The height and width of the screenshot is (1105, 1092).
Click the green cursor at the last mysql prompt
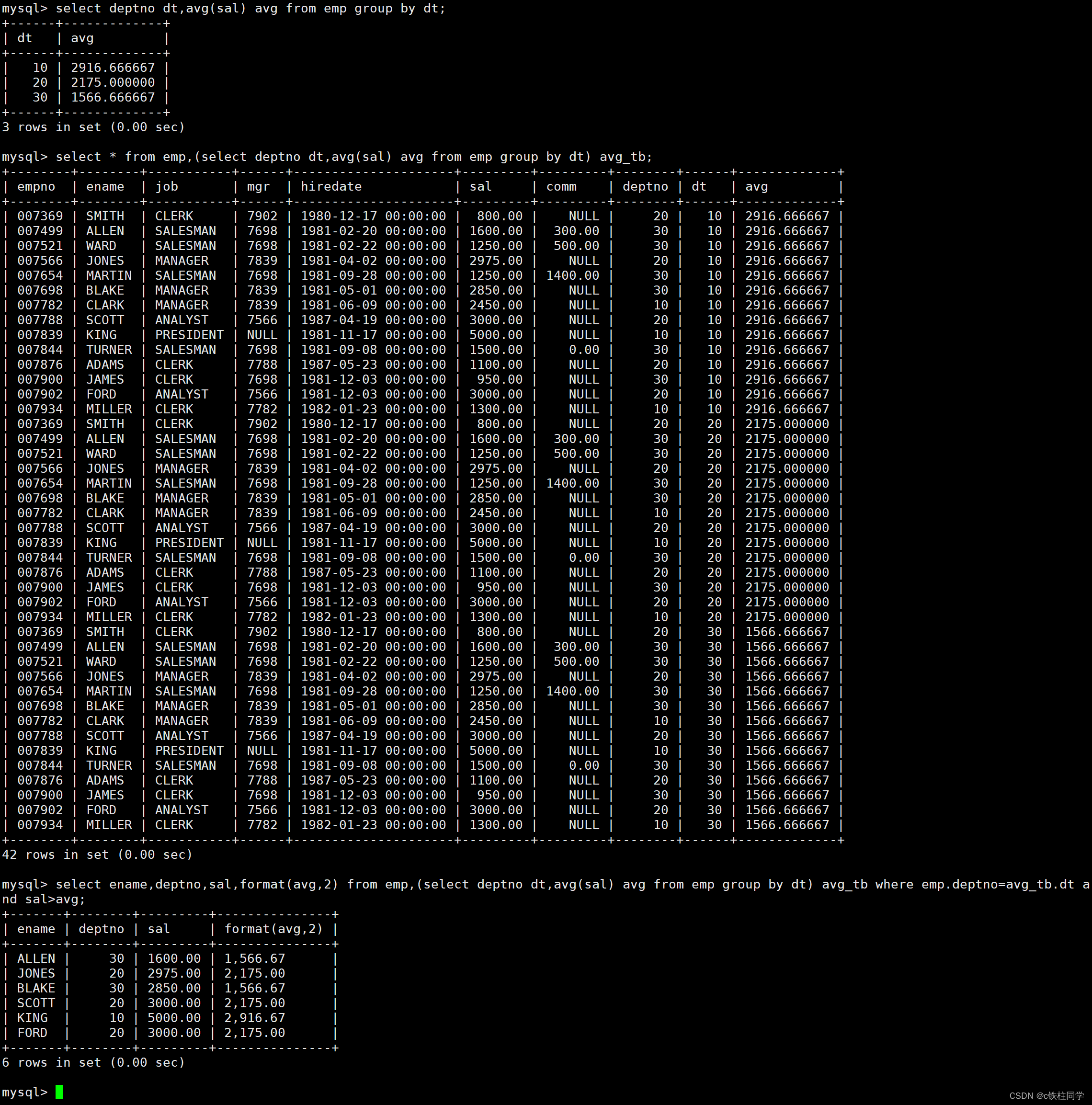pos(59,1092)
